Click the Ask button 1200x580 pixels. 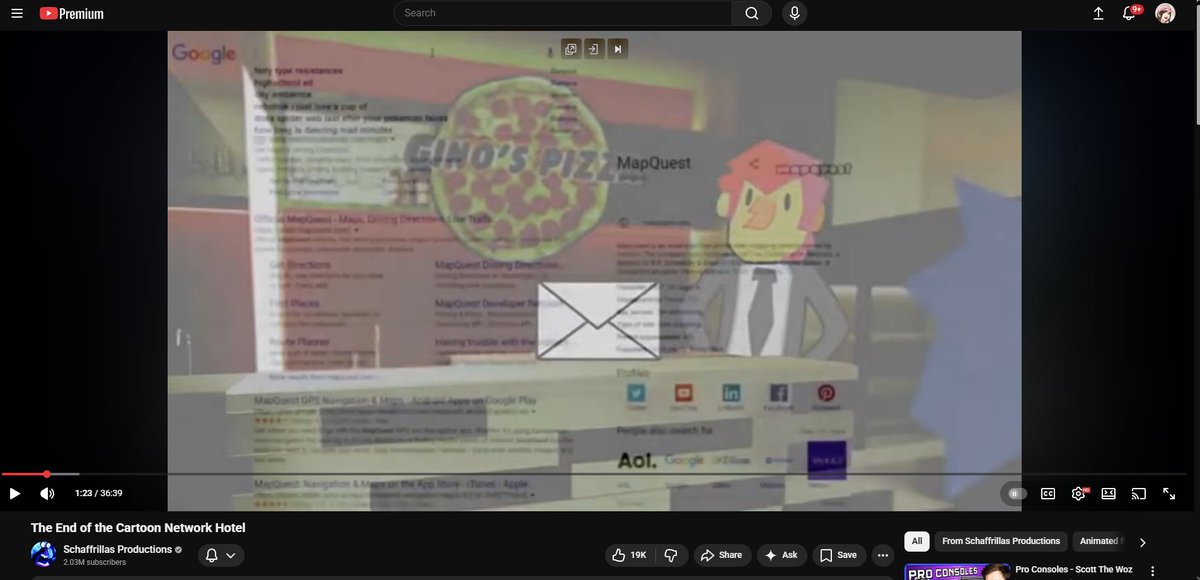(x=782, y=555)
